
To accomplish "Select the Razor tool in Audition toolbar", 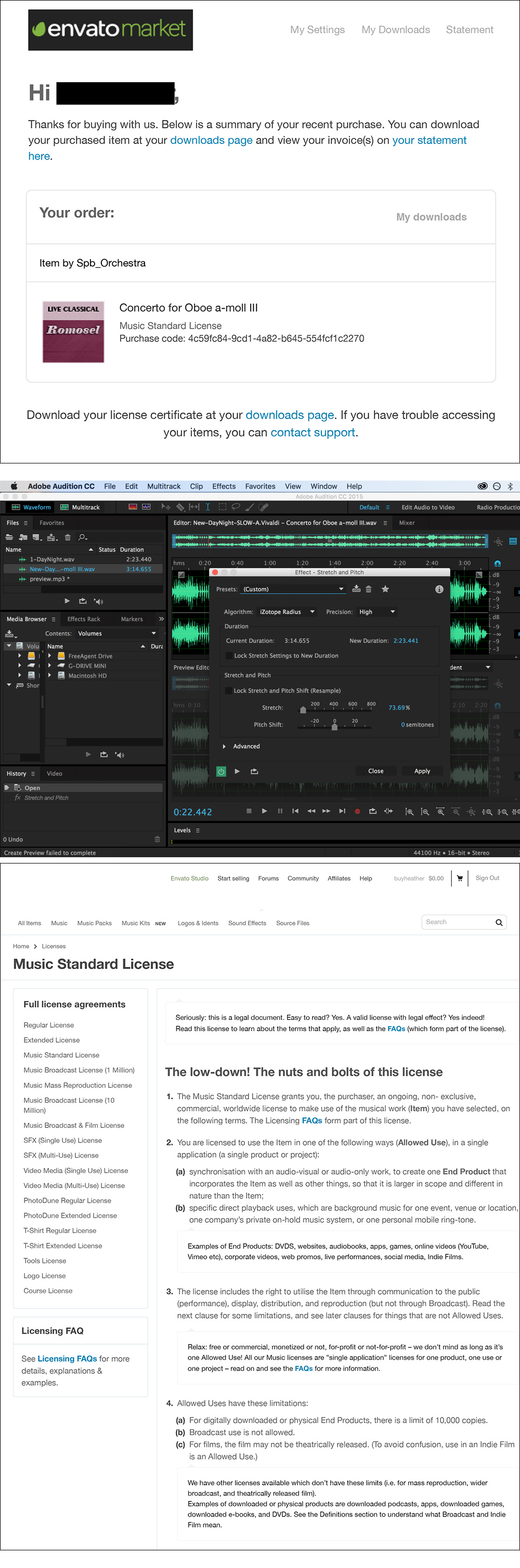I will pos(180,507).
